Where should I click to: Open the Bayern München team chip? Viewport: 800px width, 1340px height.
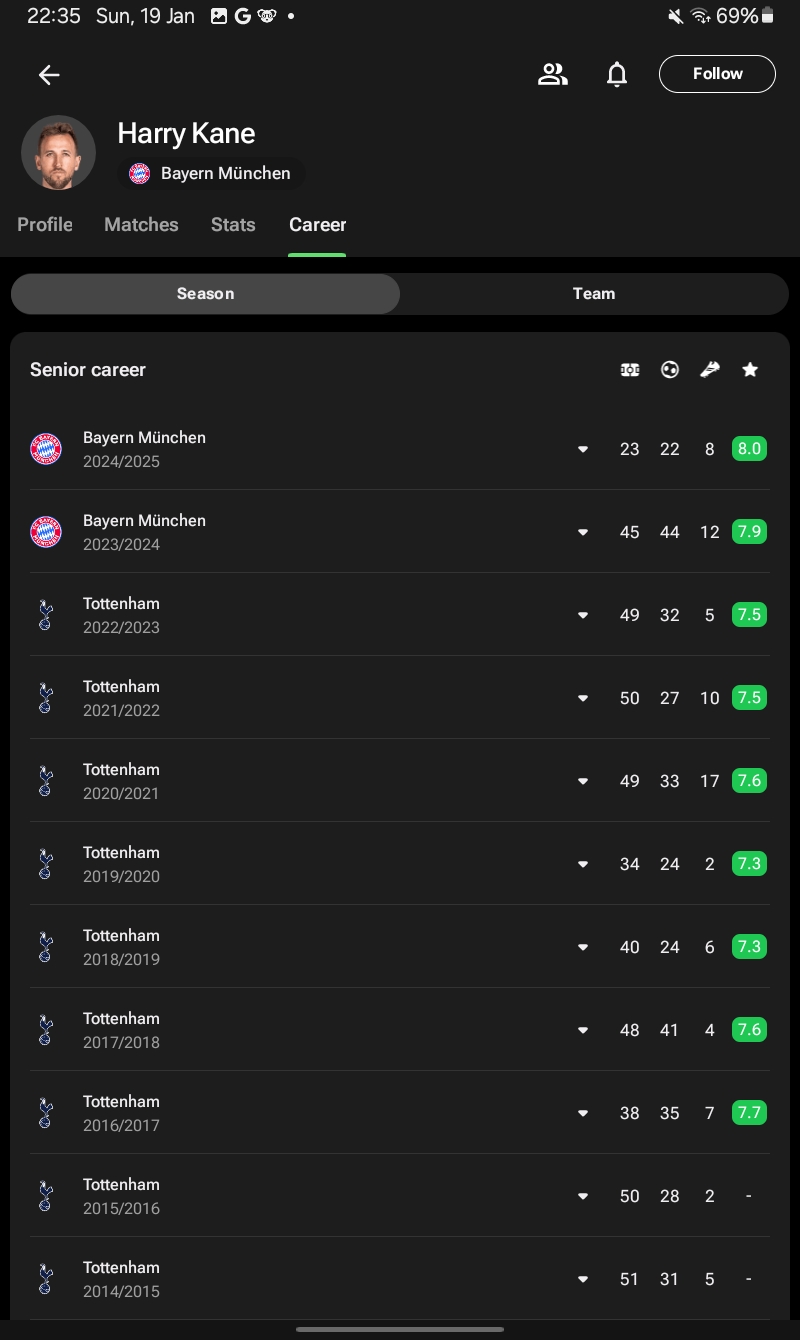click(210, 174)
